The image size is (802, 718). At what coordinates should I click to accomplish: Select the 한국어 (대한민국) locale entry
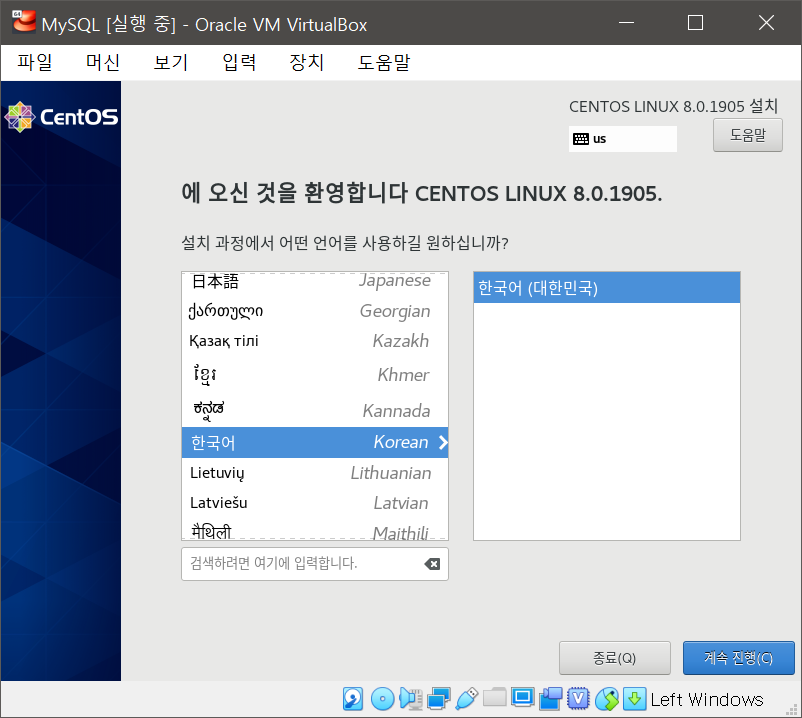click(x=607, y=287)
